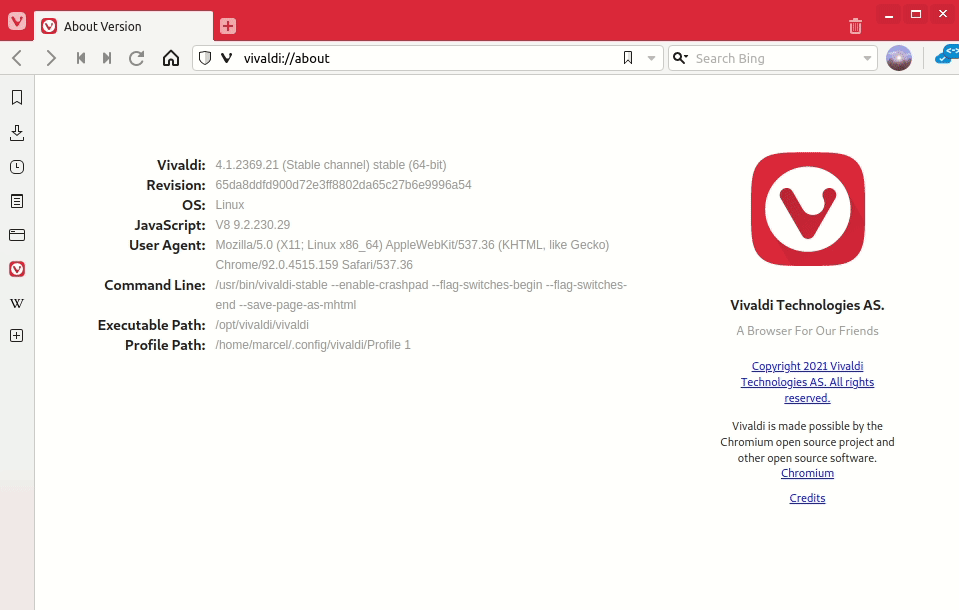Click the profile path /home/marcel/.config text
Image resolution: width=959 pixels, height=610 pixels.
coord(313,345)
